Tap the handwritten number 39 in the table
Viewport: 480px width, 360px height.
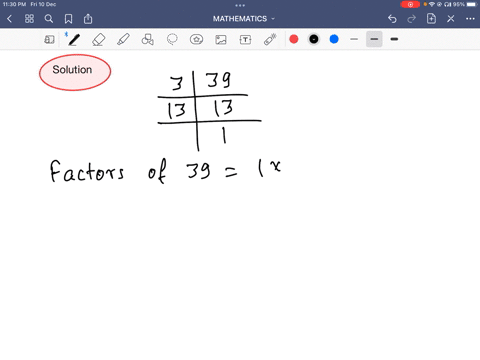[218, 80]
